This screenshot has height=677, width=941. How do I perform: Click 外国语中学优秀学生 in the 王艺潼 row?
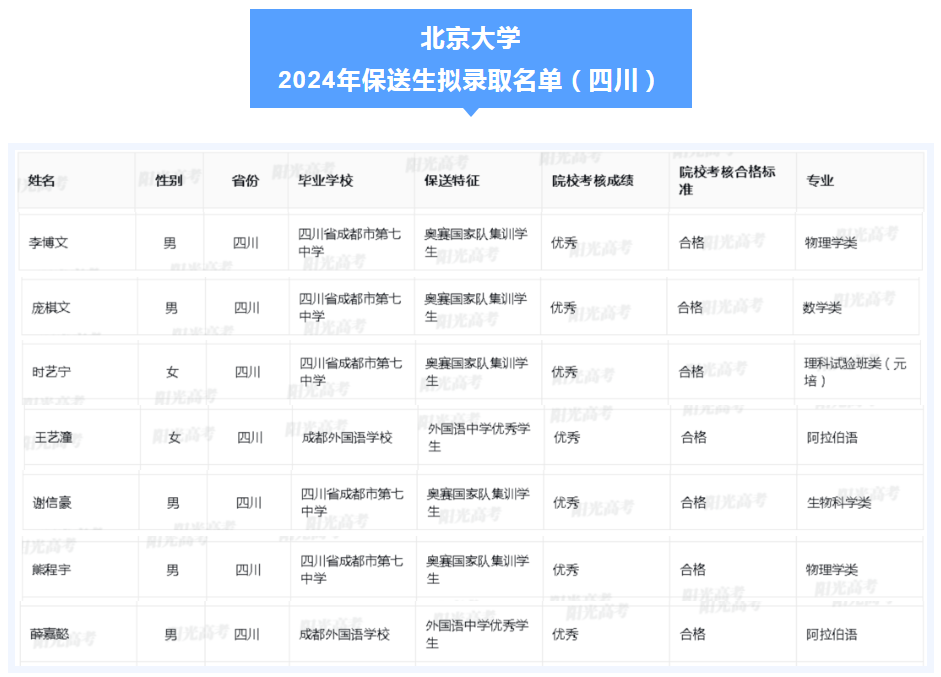click(x=480, y=437)
